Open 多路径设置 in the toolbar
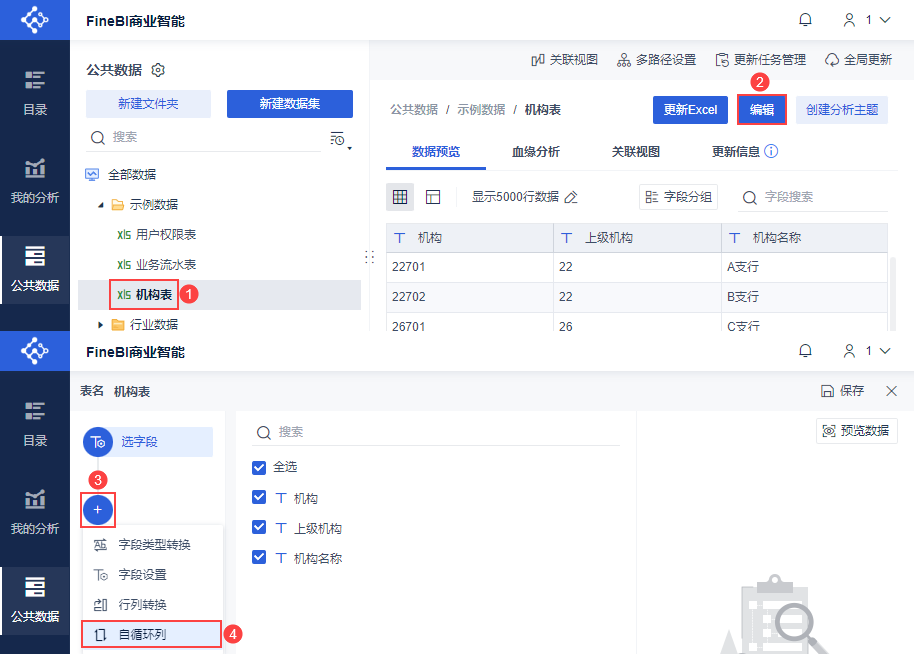 [x=656, y=59]
